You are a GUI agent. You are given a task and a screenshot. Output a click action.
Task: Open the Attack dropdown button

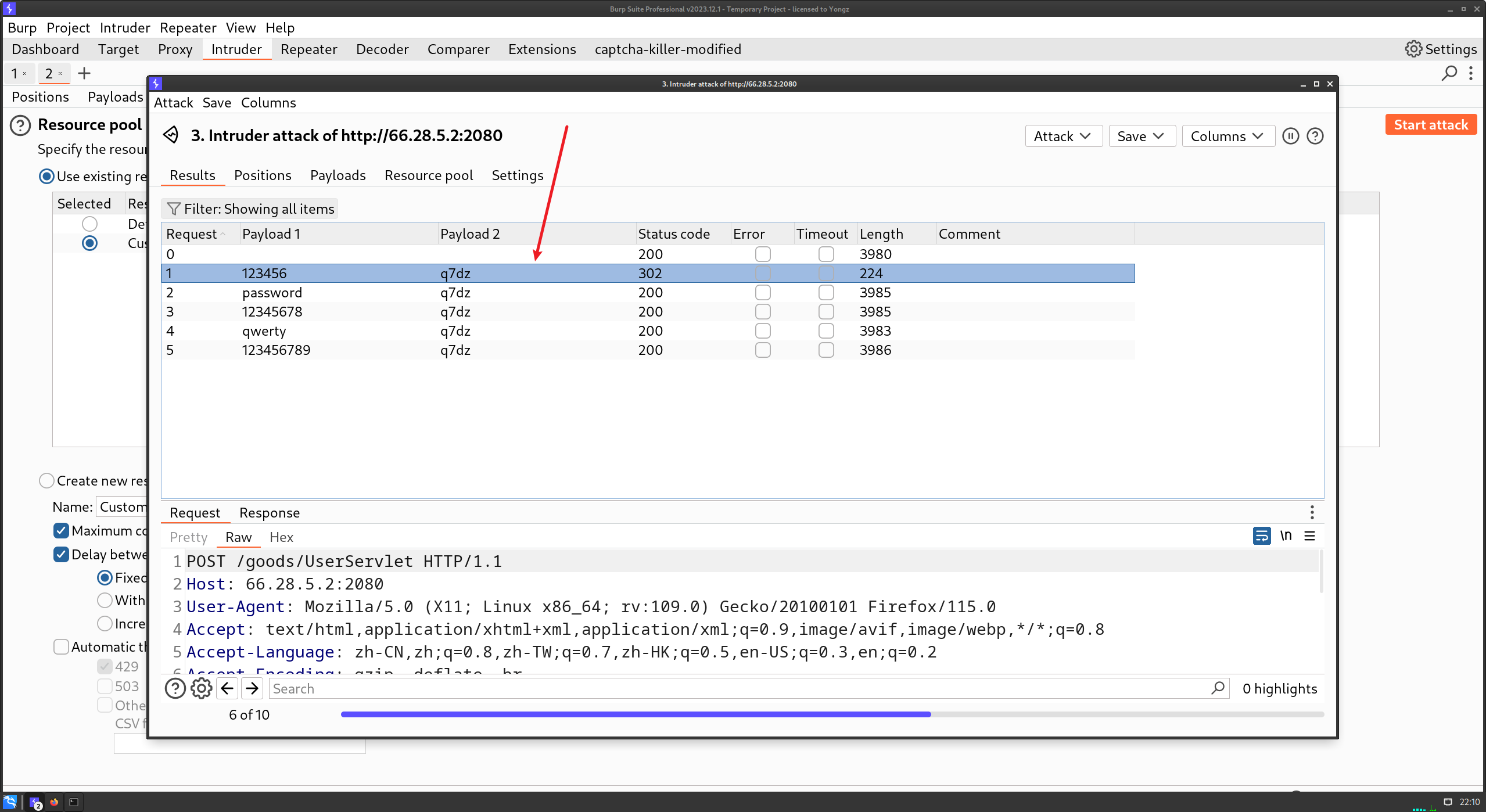(x=1063, y=136)
